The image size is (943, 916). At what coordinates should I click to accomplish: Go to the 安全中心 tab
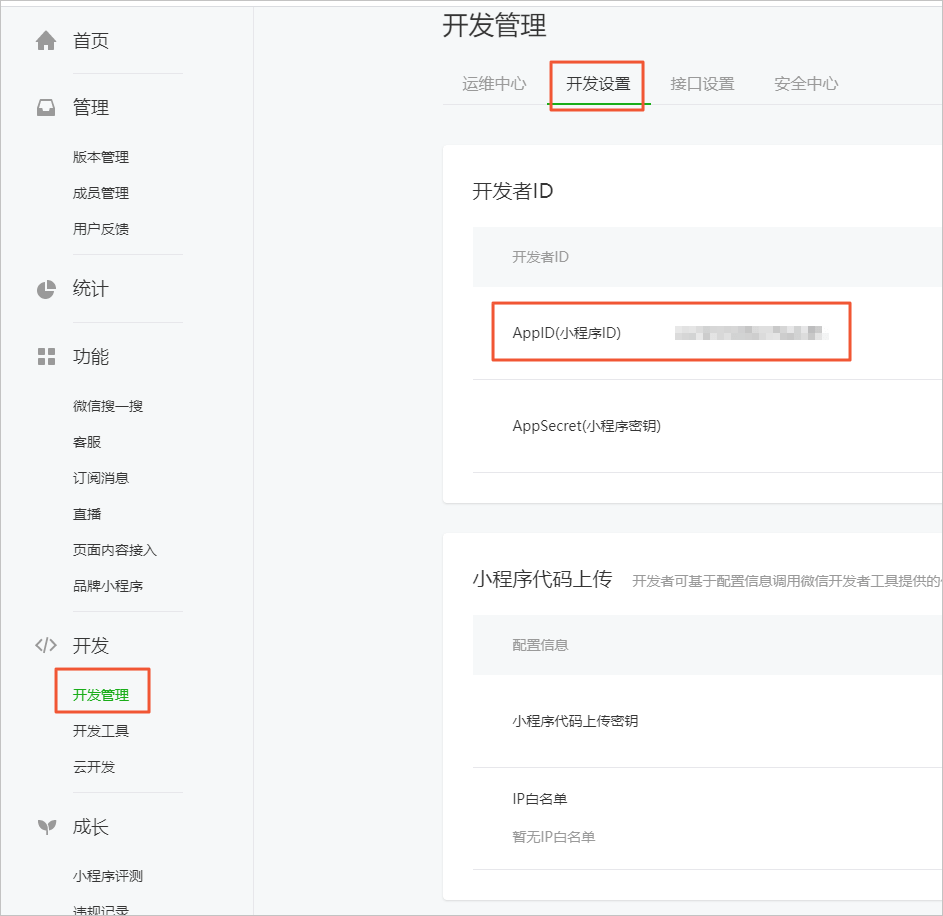click(806, 84)
